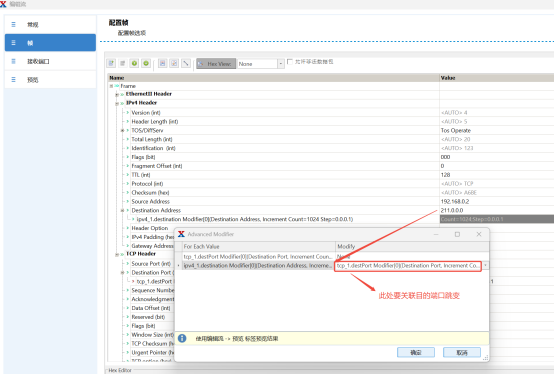The image size is (554, 375).
Task: Select the highlighted 帧 sidebar page
Action: click(x=50, y=43)
